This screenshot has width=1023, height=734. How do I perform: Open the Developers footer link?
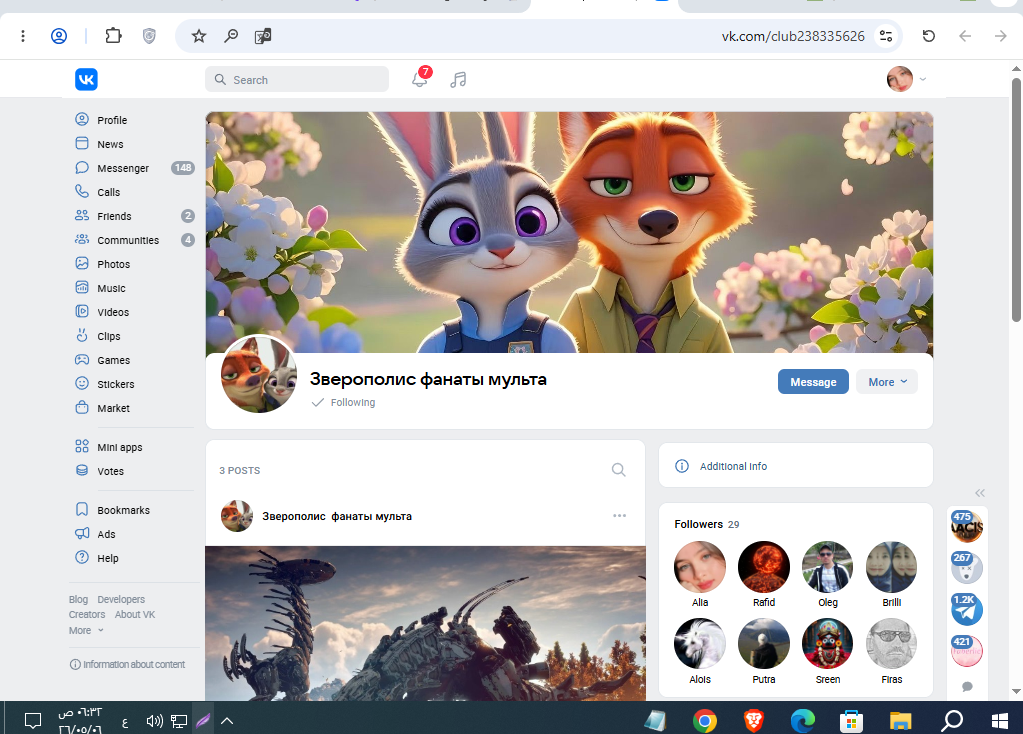[121, 599]
